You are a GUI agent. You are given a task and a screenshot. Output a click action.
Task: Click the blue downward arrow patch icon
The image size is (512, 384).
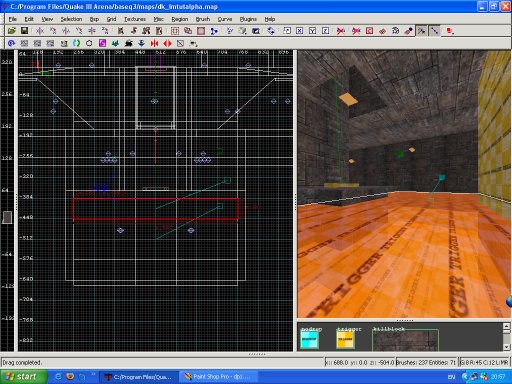(x=141, y=43)
